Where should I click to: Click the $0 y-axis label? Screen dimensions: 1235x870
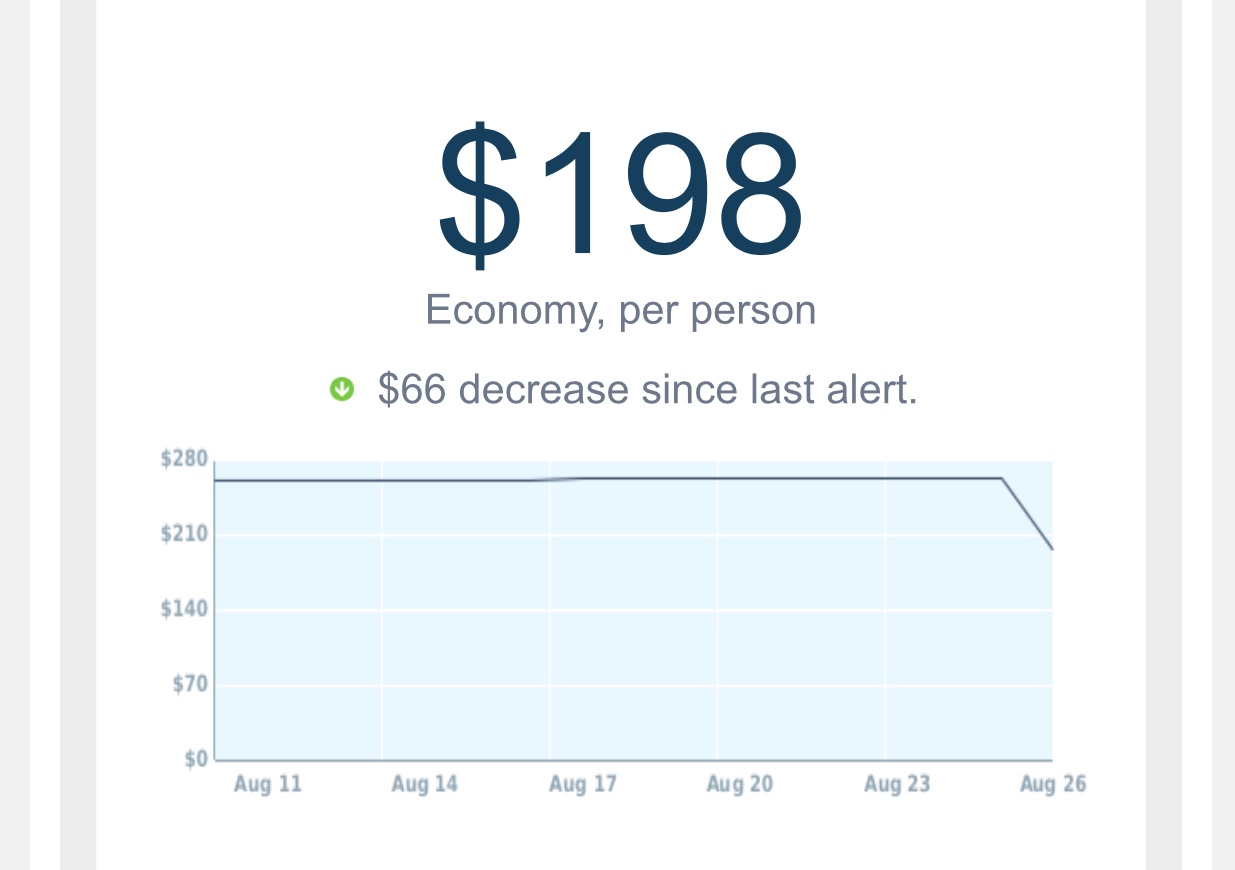tap(196, 760)
